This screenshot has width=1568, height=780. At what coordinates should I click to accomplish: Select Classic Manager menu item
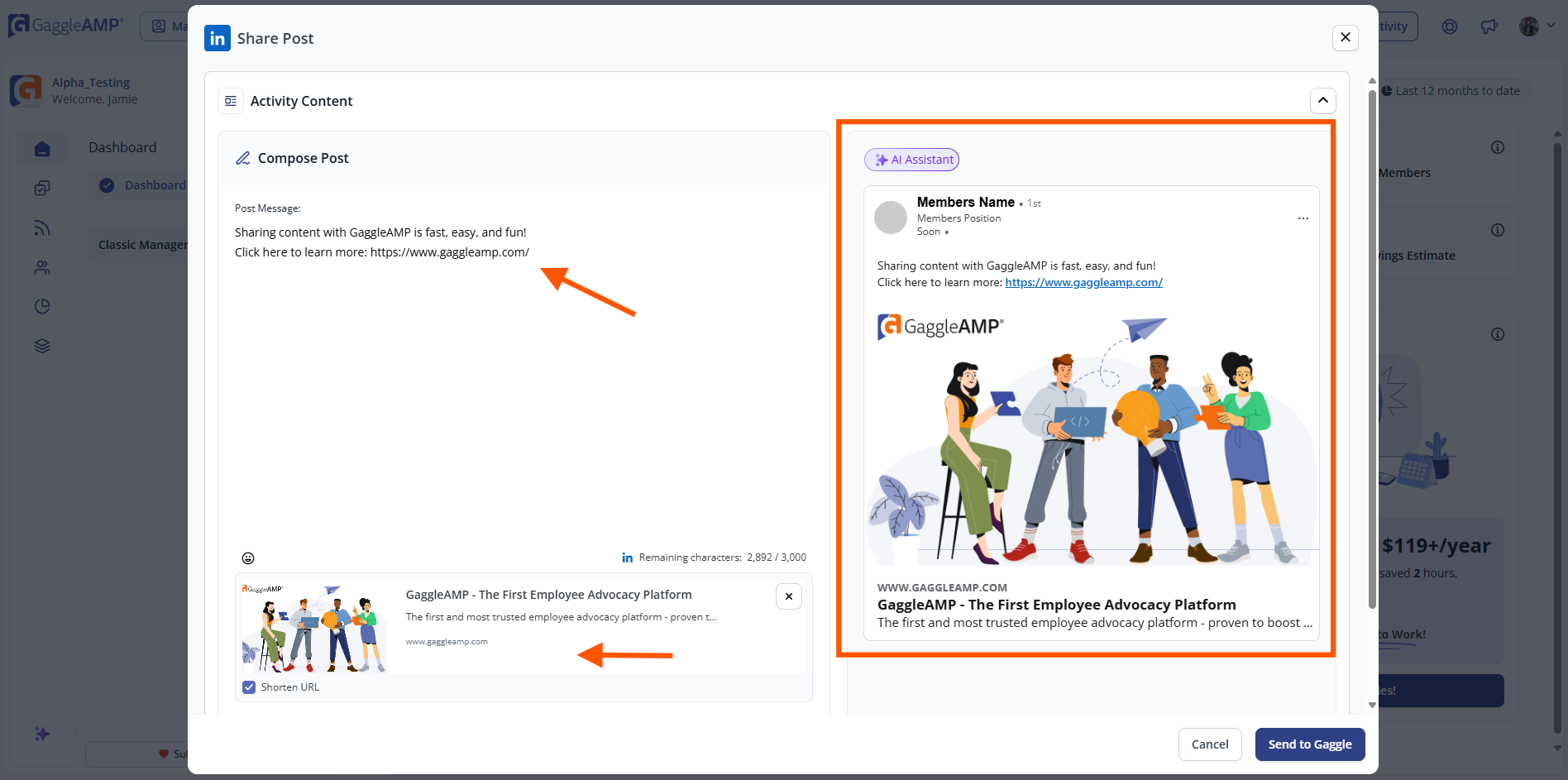pos(143,245)
